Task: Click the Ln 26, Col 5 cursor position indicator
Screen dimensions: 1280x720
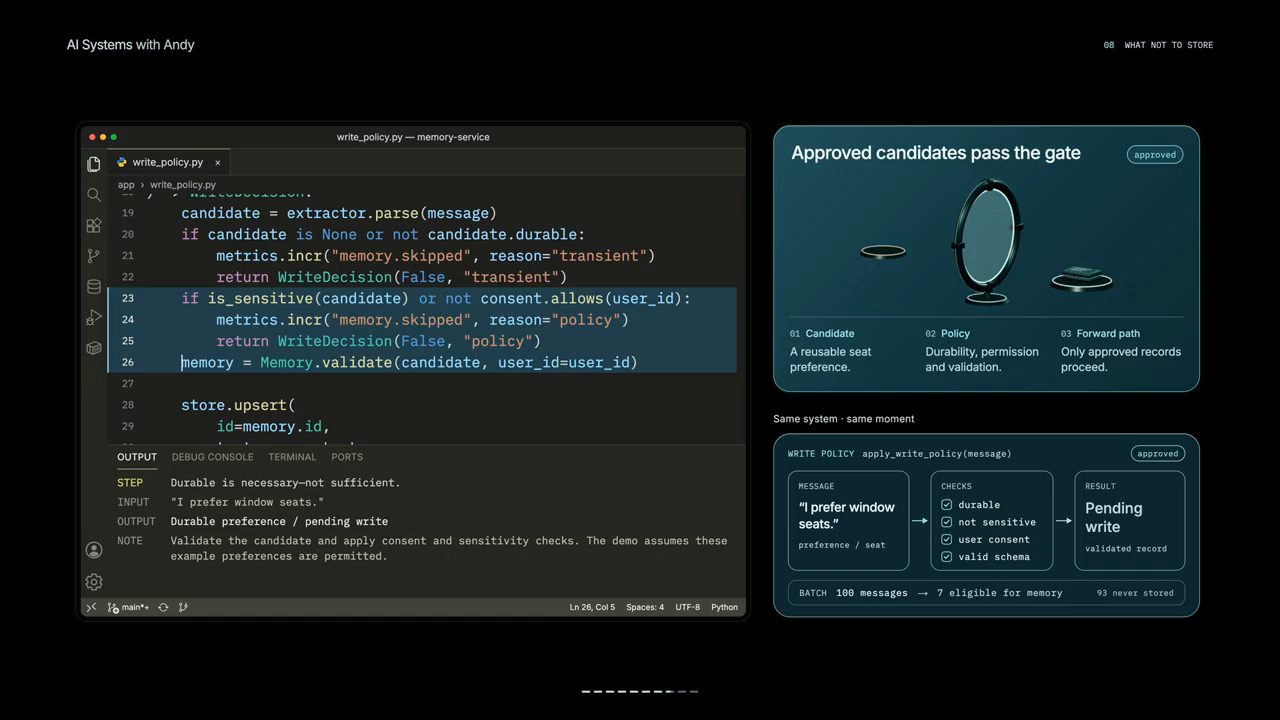Action: (x=592, y=607)
